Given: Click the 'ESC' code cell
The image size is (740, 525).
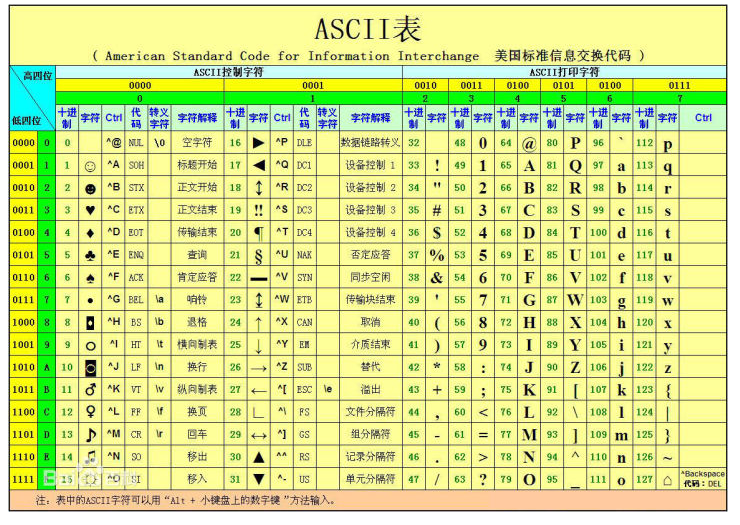Looking at the screenshot, I should click(304, 390).
